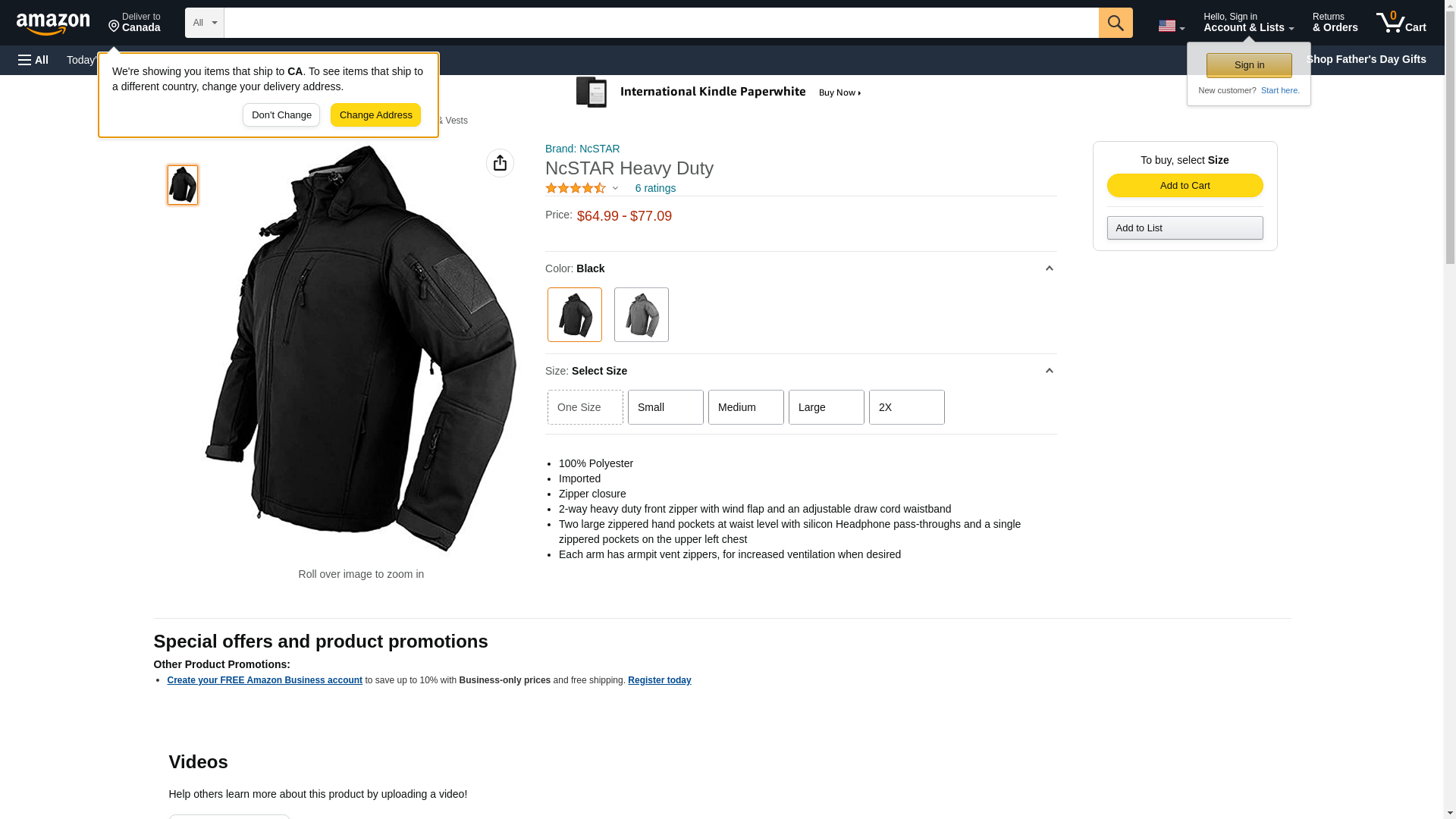The width and height of the screenshot is (1456, 819).
Task: Collapse the Color section chevron
Action: 1049,268
